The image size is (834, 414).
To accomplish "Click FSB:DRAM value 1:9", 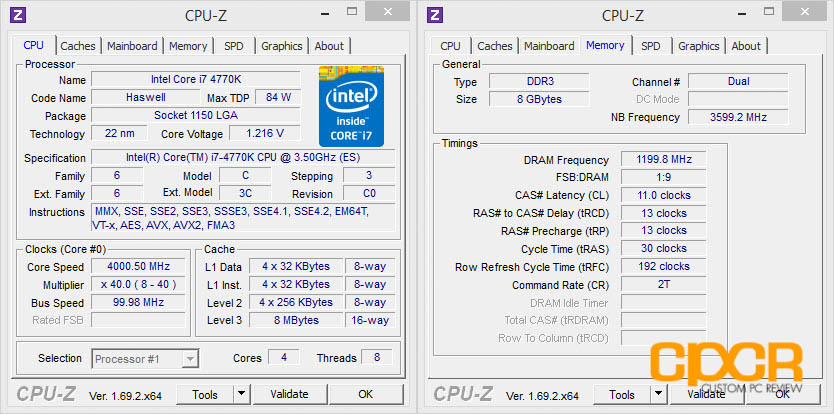I will [664, 177].
